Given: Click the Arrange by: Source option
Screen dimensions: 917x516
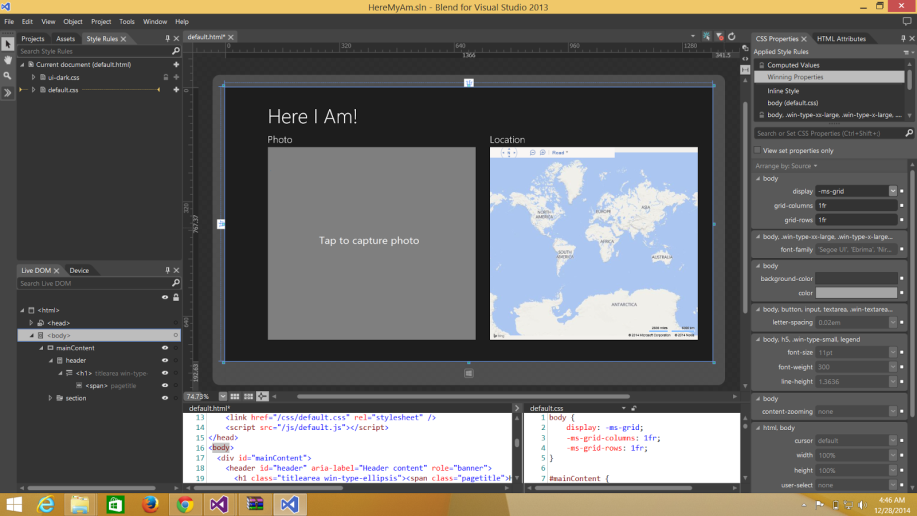Looking at the screenshot, I should [787, 166].
